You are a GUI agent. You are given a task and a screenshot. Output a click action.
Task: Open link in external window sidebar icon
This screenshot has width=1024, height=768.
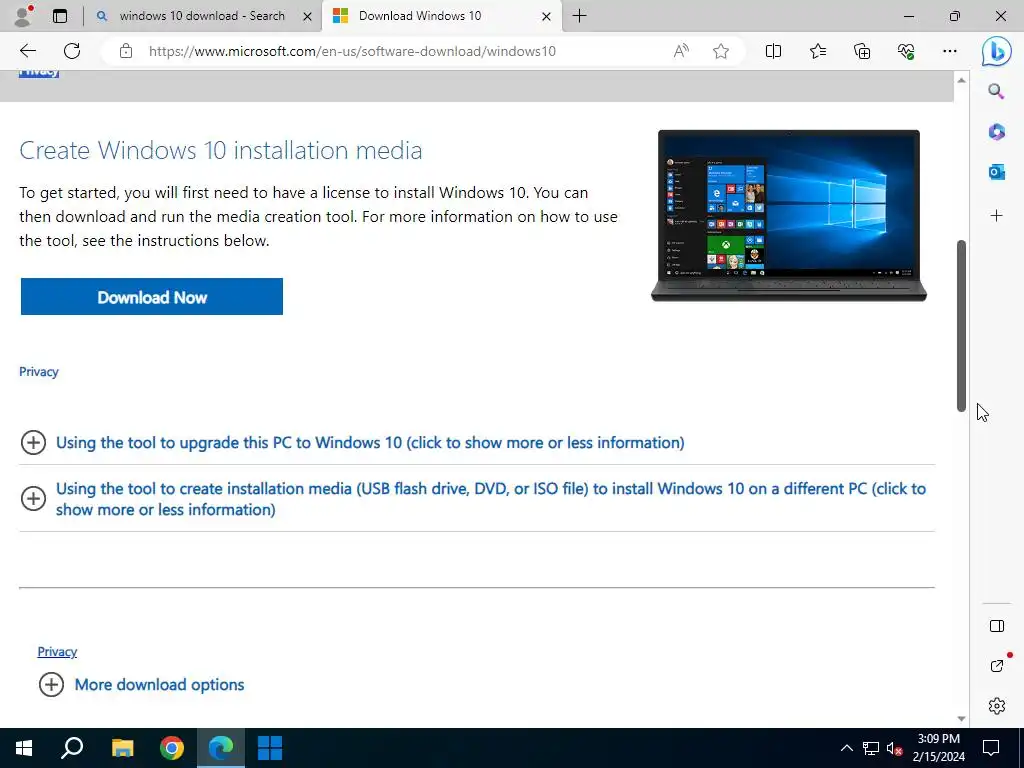pyautogui.click(x=997, y=665)
